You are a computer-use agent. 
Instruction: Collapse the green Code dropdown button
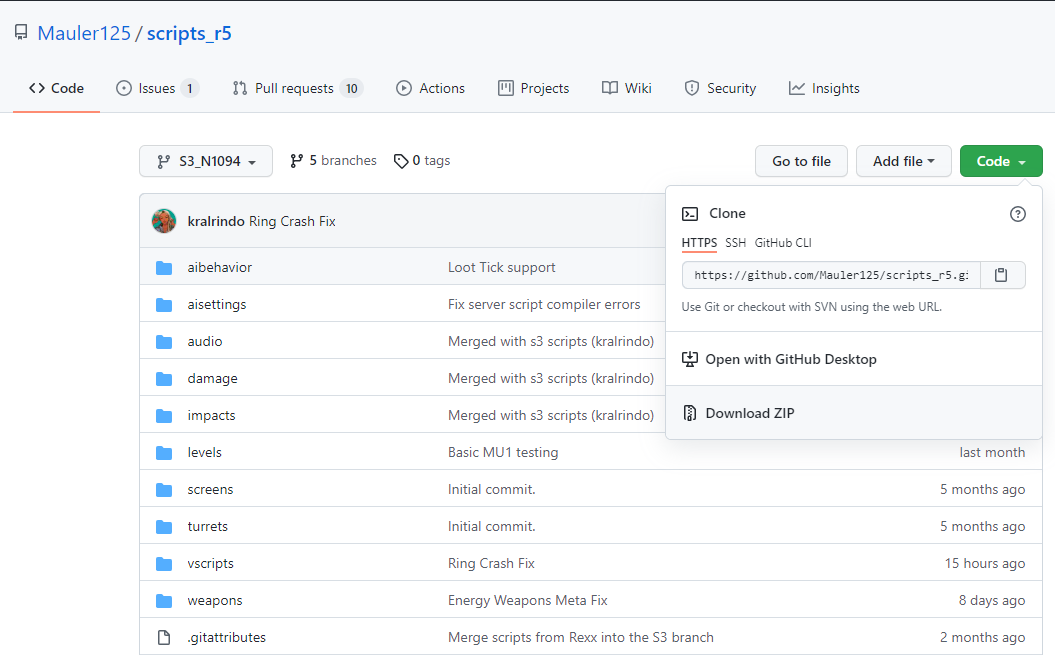[1001, 161]
